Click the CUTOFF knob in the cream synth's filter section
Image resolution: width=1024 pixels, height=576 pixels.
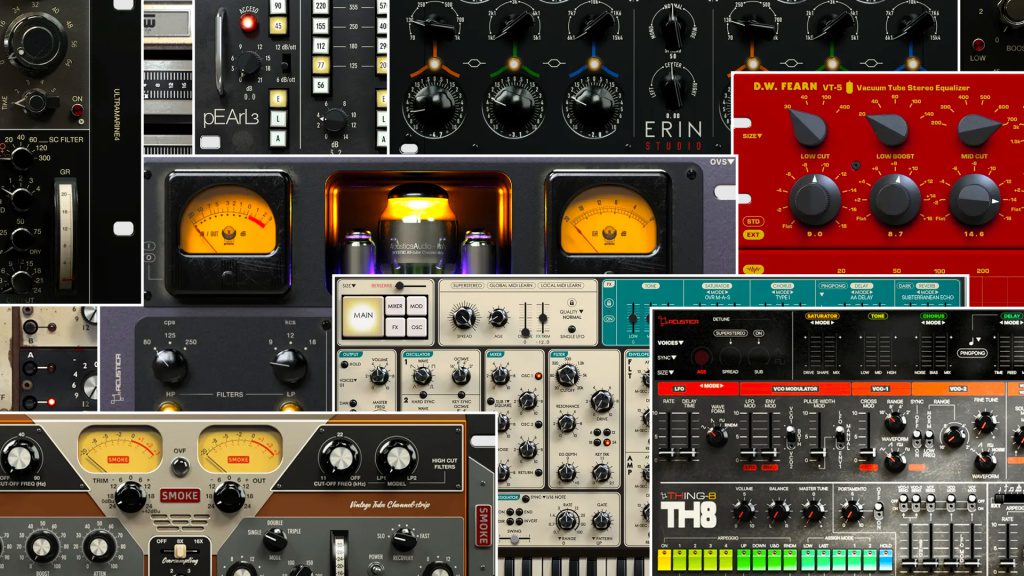pyautogui.click(x=568, y=374)
